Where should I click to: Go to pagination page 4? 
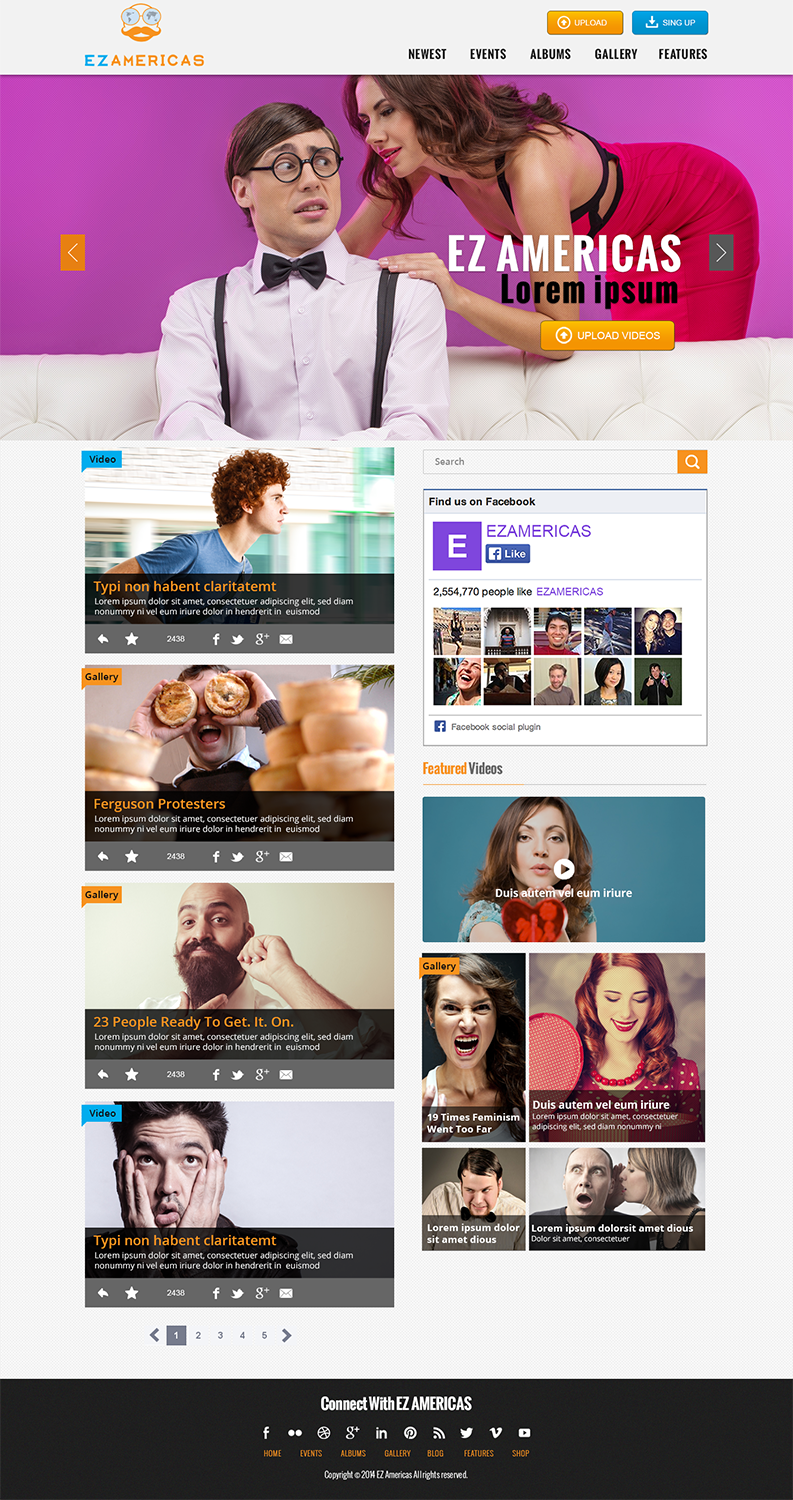pos(242,1335)
